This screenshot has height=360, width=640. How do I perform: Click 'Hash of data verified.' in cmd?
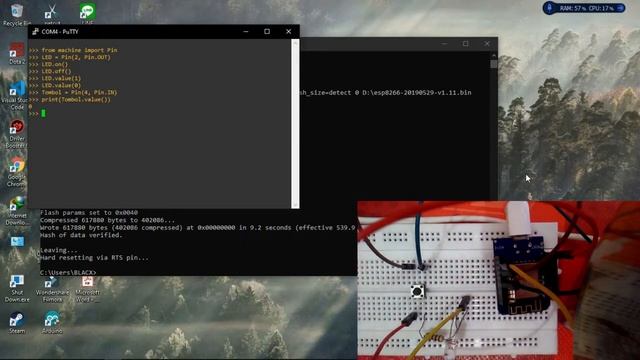point(81,235)
